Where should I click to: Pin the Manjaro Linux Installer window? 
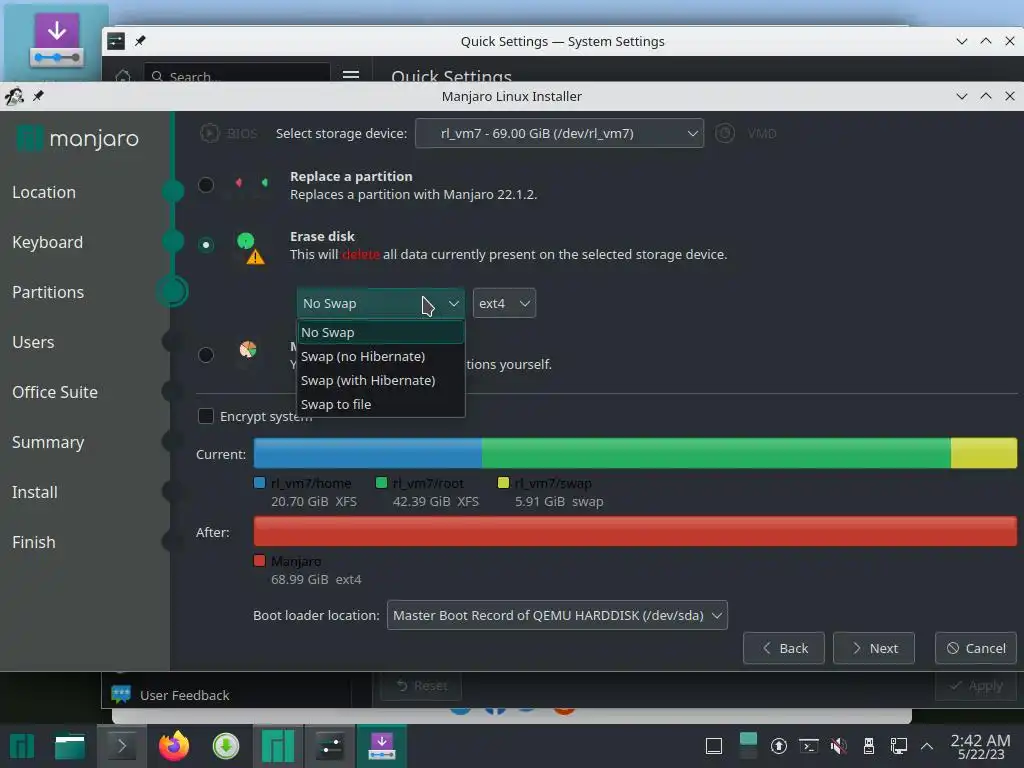point(38,96)
